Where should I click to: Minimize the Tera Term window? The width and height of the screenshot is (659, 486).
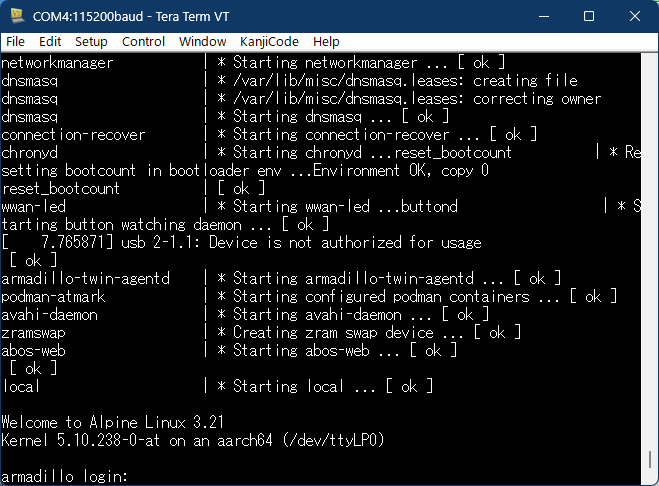point(543,16)
